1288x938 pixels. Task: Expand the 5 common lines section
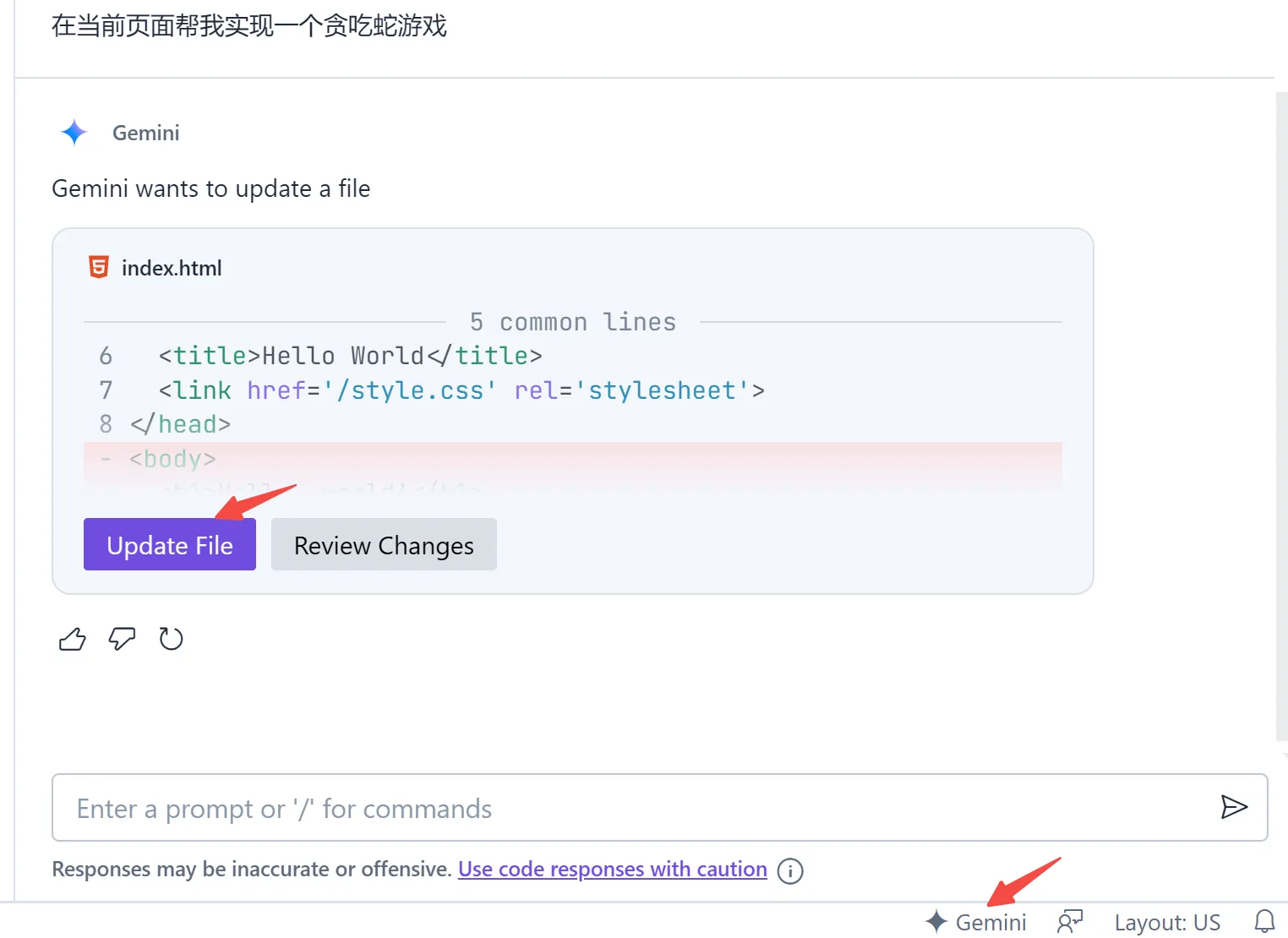tap(573, 322)
